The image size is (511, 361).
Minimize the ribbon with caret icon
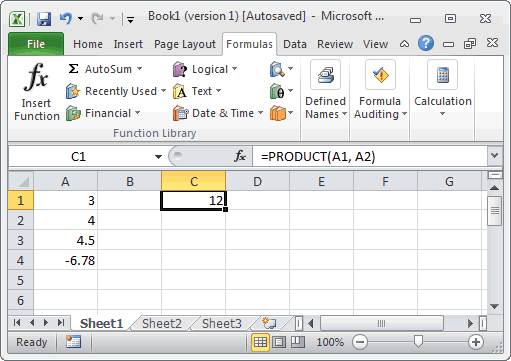tap(404, 44)
